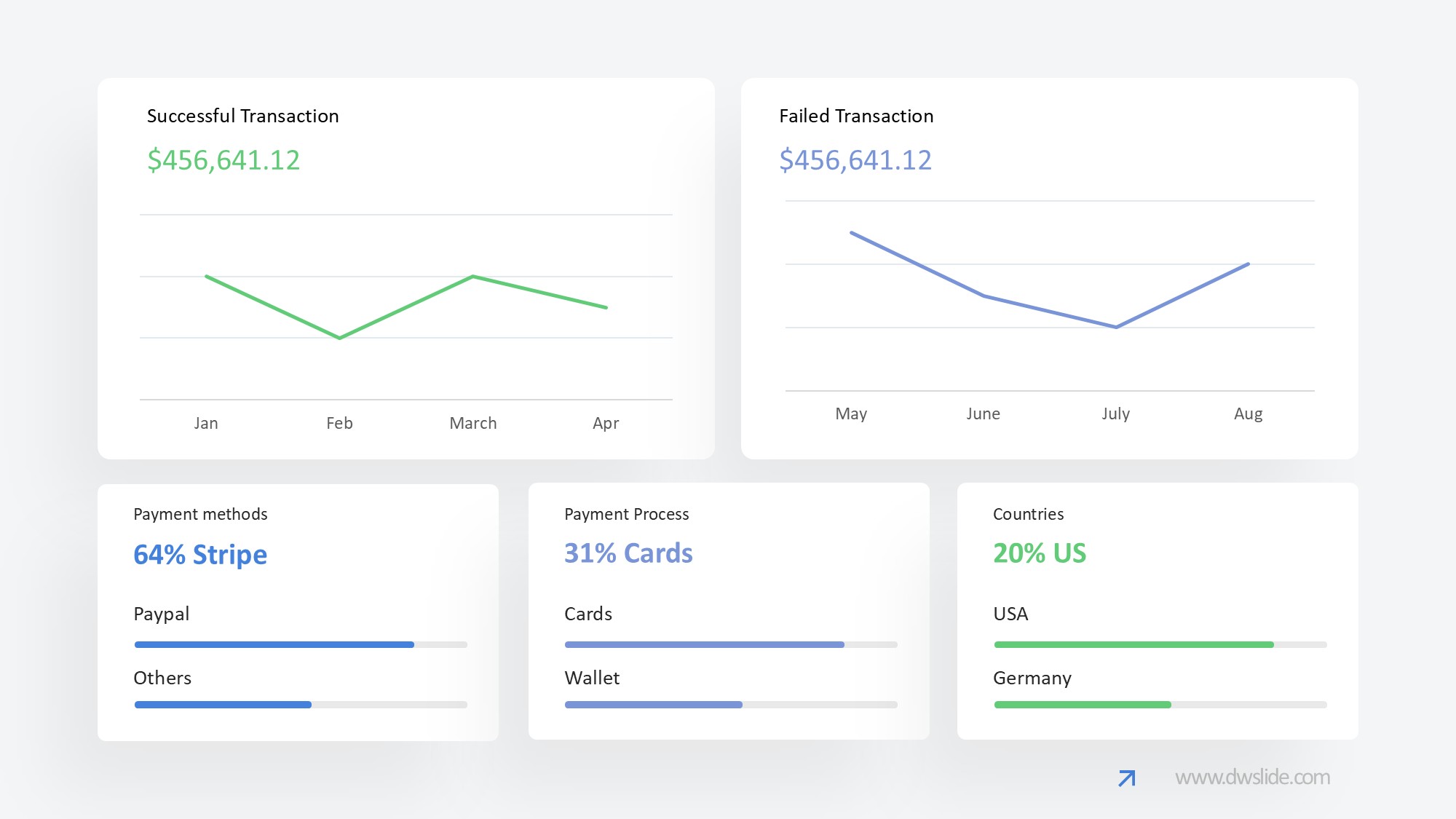Image resolution: width=1456 pixels, height=819 pixels.
Task: Click the Paypal progress bar
Action: coord(301,644)
